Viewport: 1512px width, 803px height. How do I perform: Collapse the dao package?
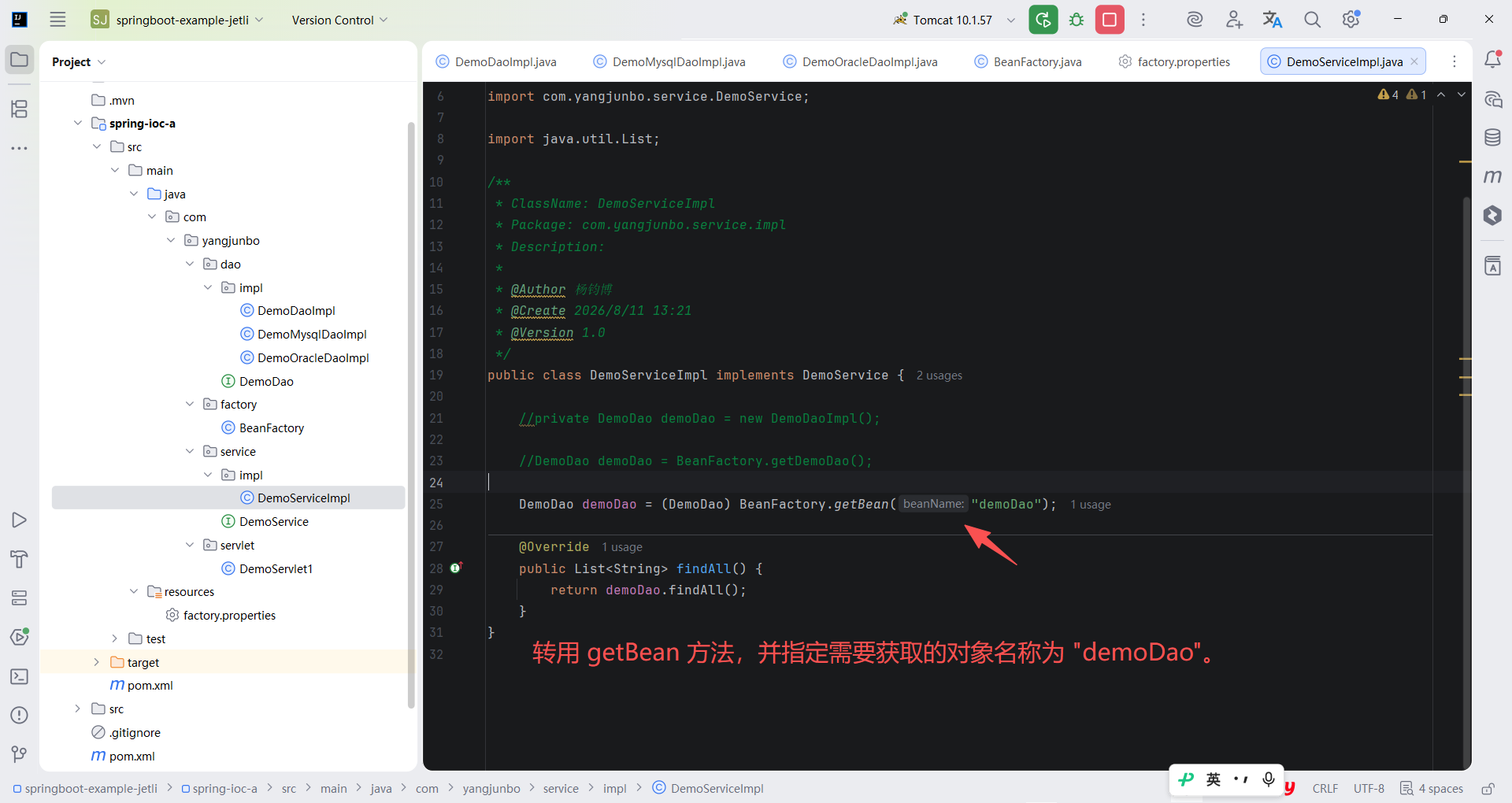coord(189,264)
